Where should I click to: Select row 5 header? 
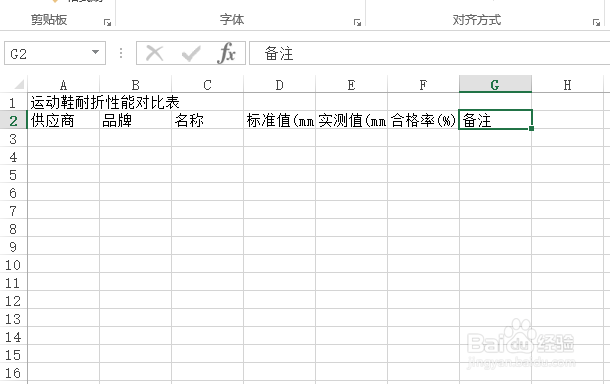pos(13,175)
